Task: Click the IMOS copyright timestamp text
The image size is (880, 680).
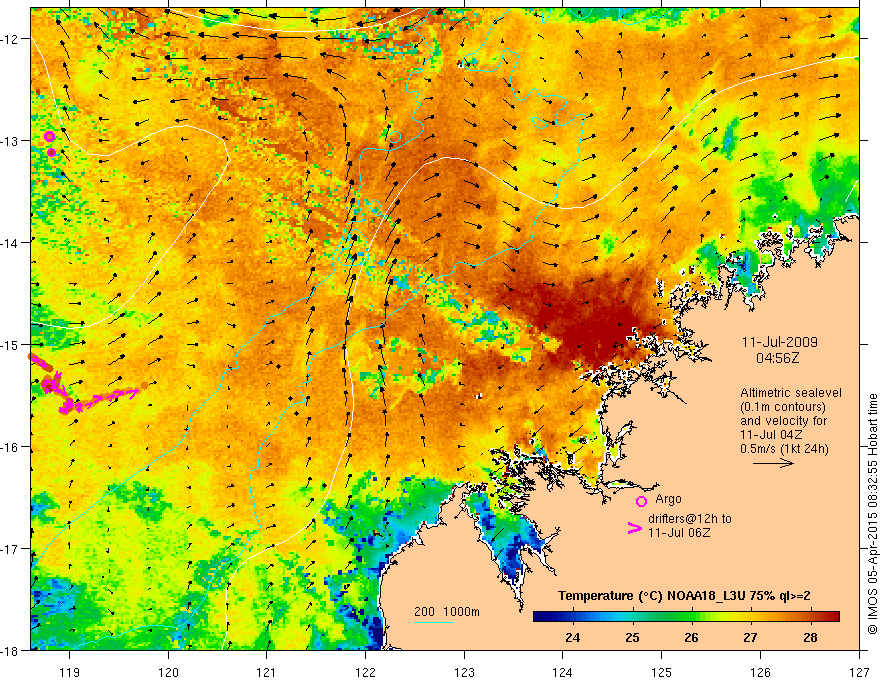Action: coord(872,514)
